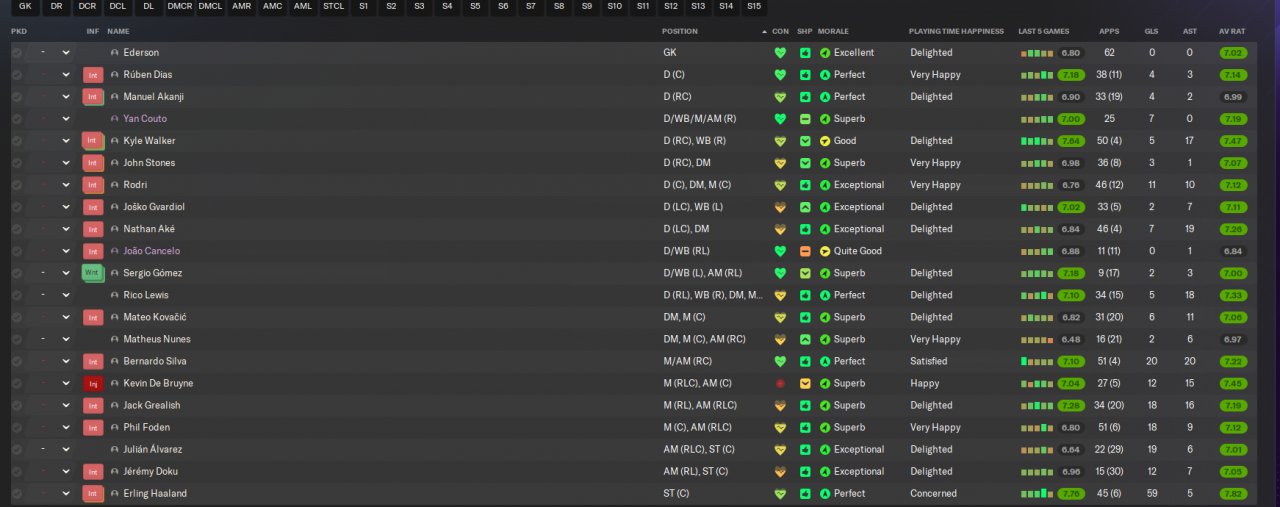Click Mateo Kovačić's sharpness icon
Image resolution: width=1280 pixels, height=507 pixels.
coord(805,317)
